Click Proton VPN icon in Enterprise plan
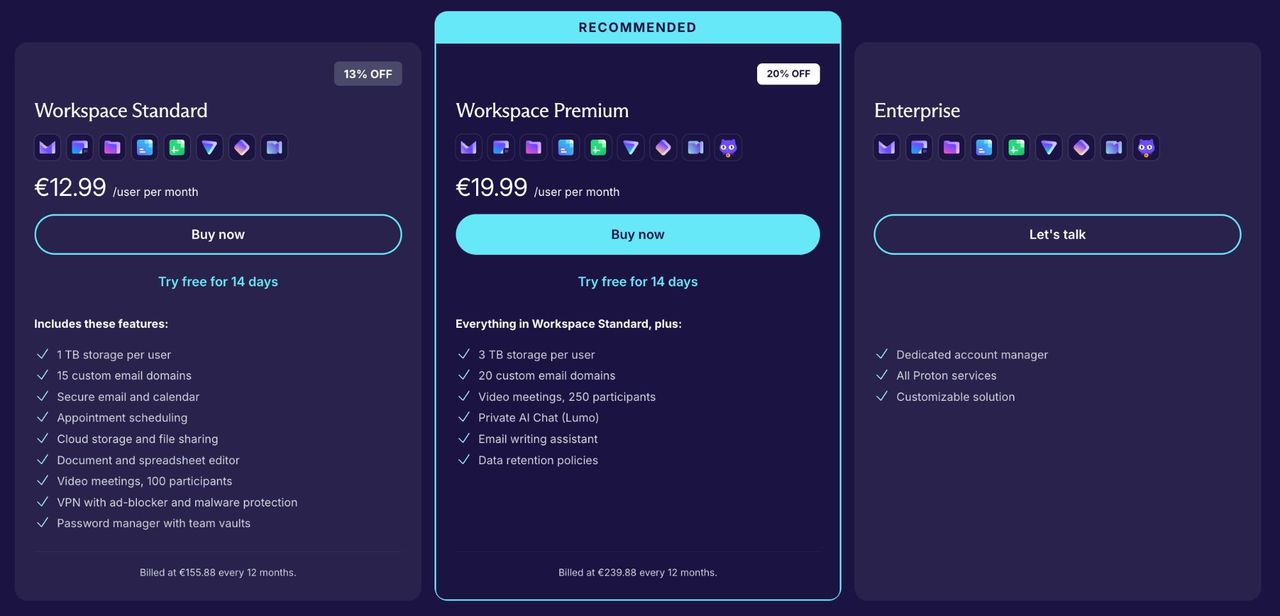Image resolution: width=1280 pixels, height=616 pixels. 1049,148
